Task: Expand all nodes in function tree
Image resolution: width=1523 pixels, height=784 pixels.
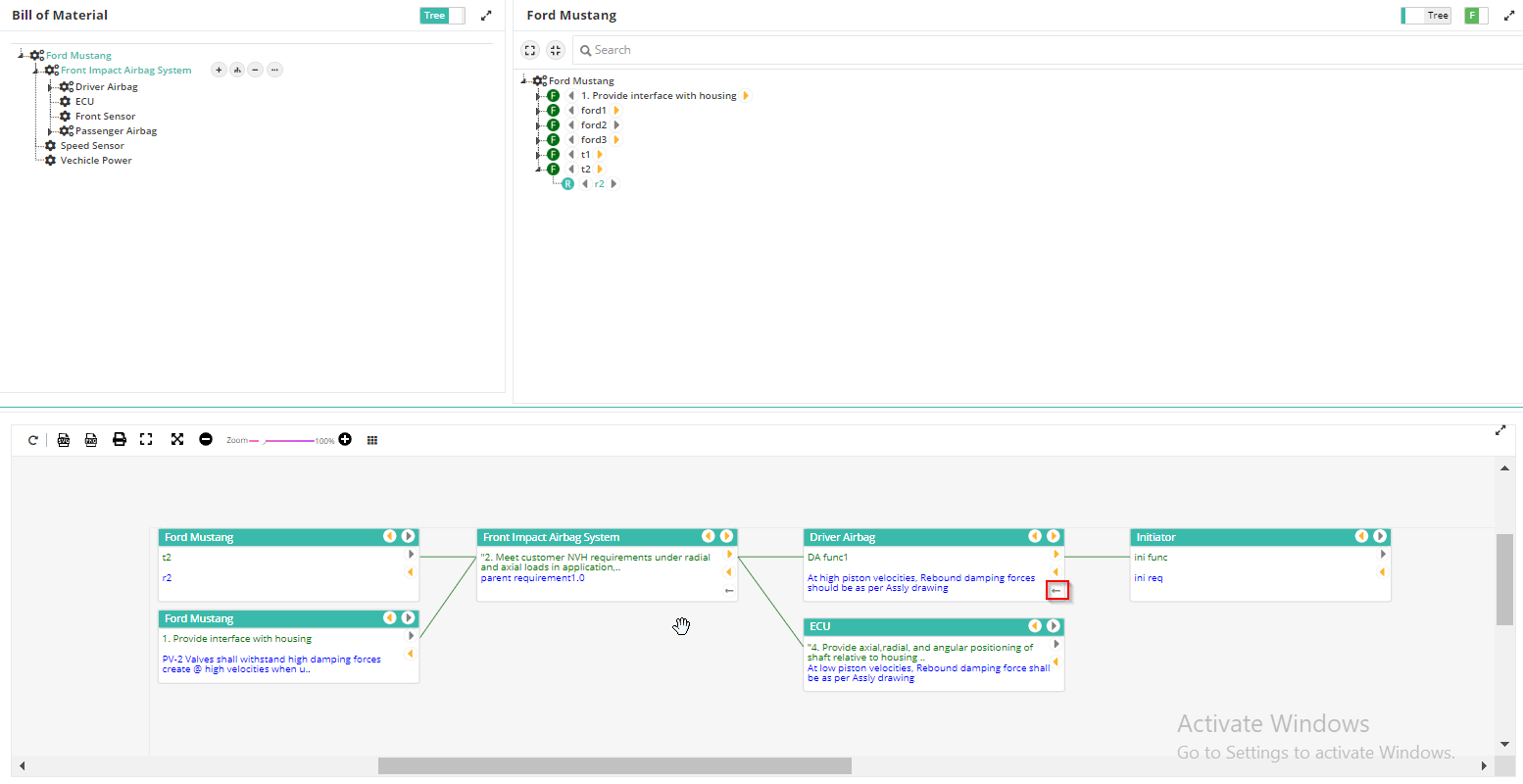Action: 530,50
